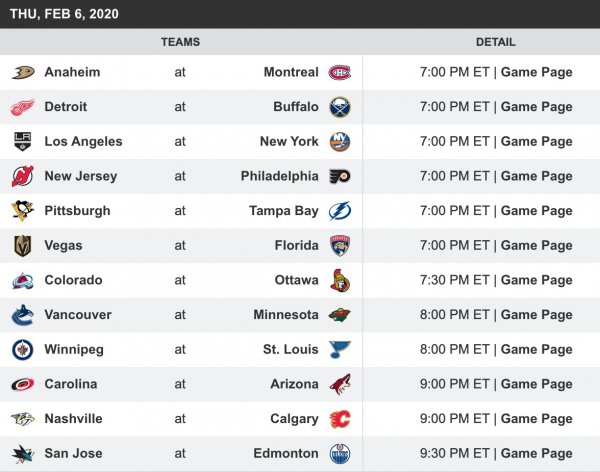600x472 pixels.
Task: Click the Minnesota Wild logo
Action: (x=340, y=315)
